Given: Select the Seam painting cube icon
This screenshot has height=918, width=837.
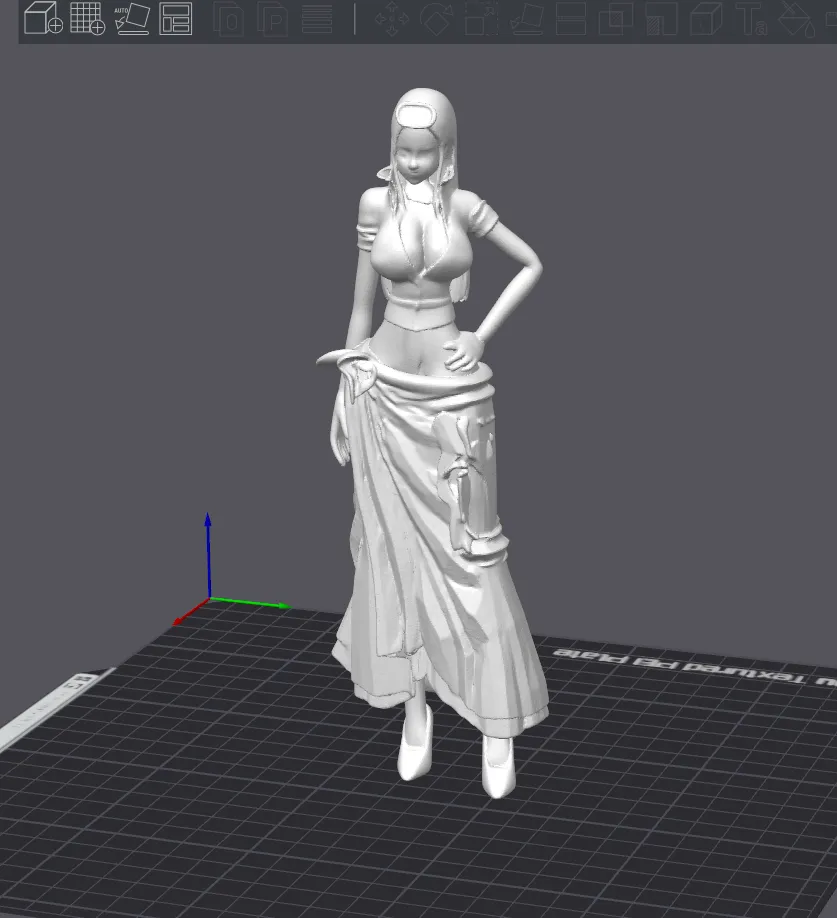Looking at the screenshot, I should (706, 20).
